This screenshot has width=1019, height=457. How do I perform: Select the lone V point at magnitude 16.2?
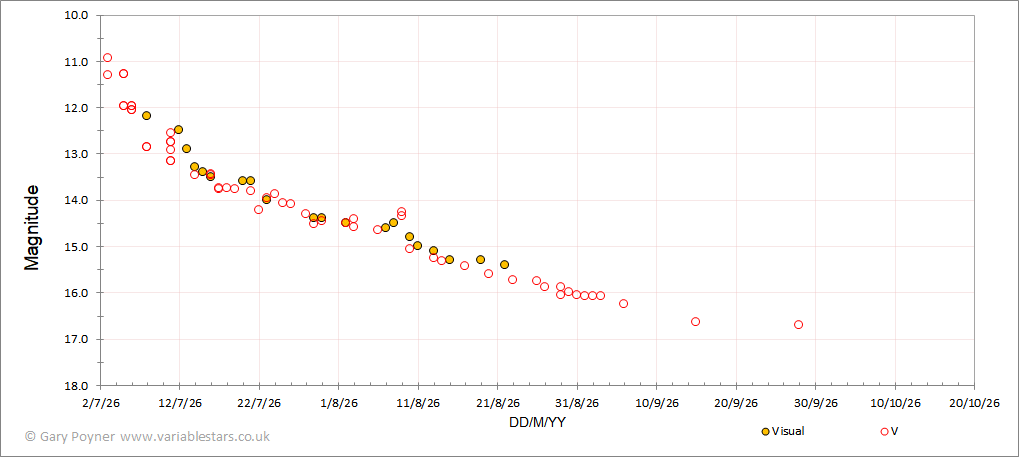click(x=624, y=304)
